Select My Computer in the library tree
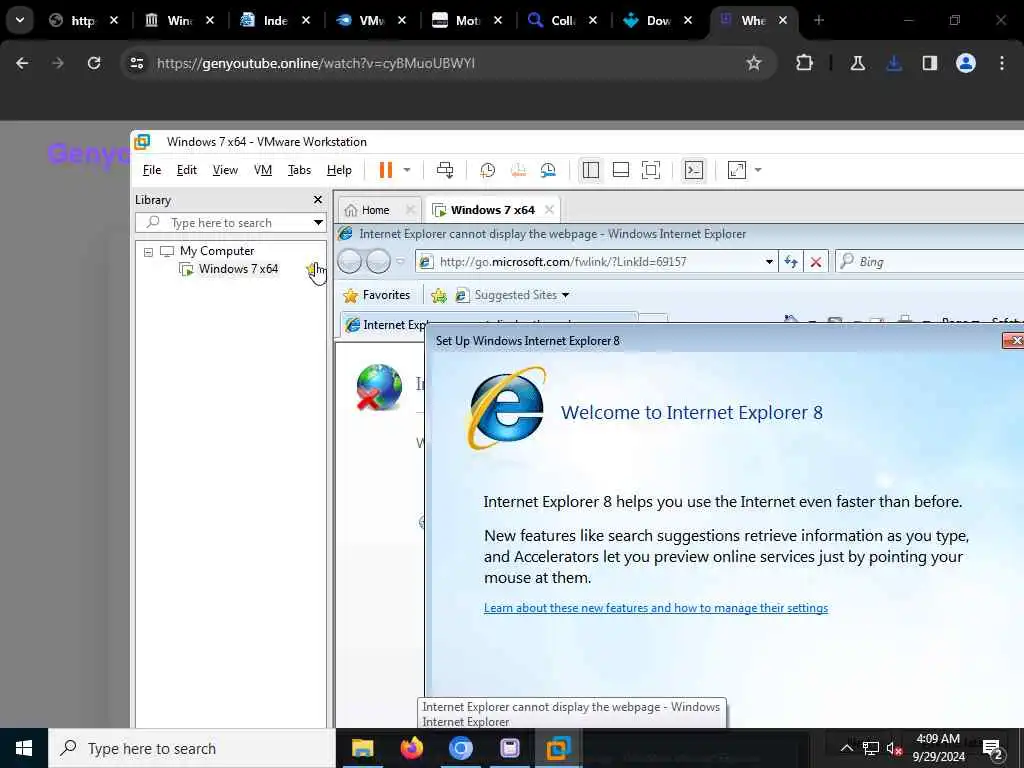 (x=216, y=251)
